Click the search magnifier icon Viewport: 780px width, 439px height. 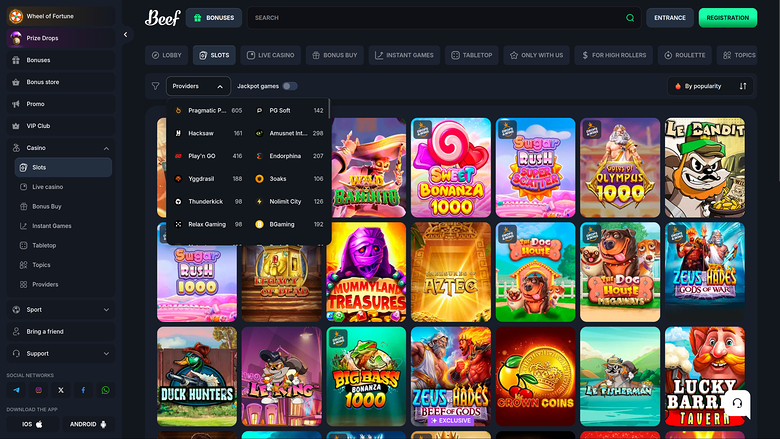(630, 18)
